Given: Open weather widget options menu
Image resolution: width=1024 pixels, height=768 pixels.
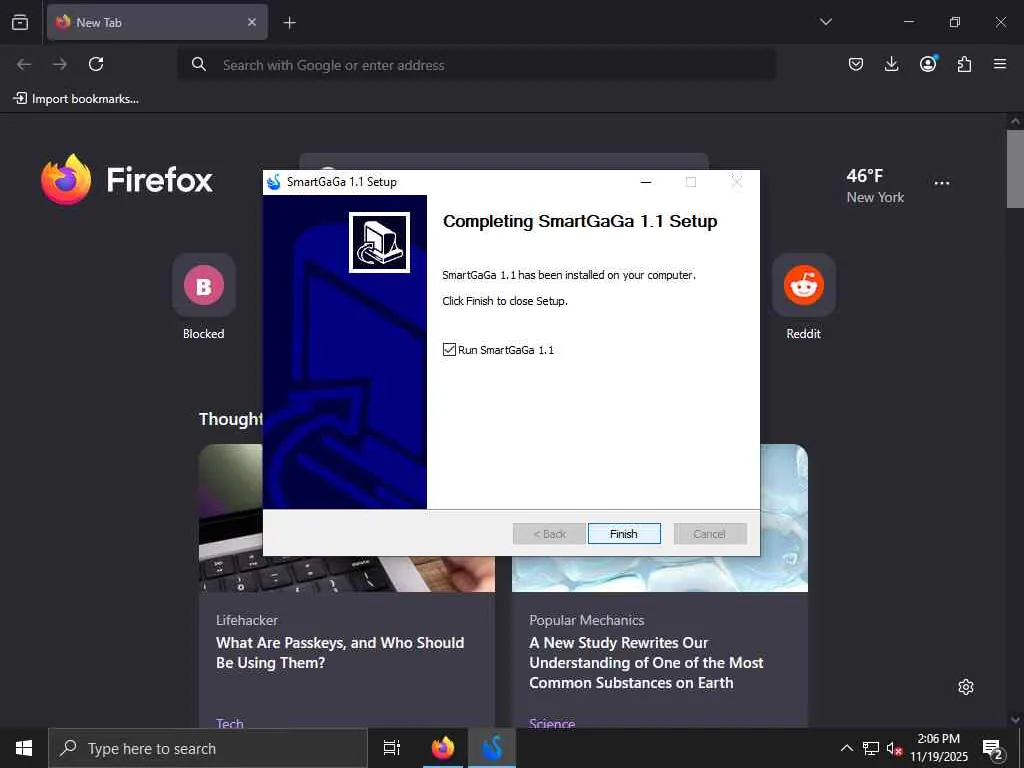Looking at the screenshot, I should pyautogui.click(x=942, y=184).
